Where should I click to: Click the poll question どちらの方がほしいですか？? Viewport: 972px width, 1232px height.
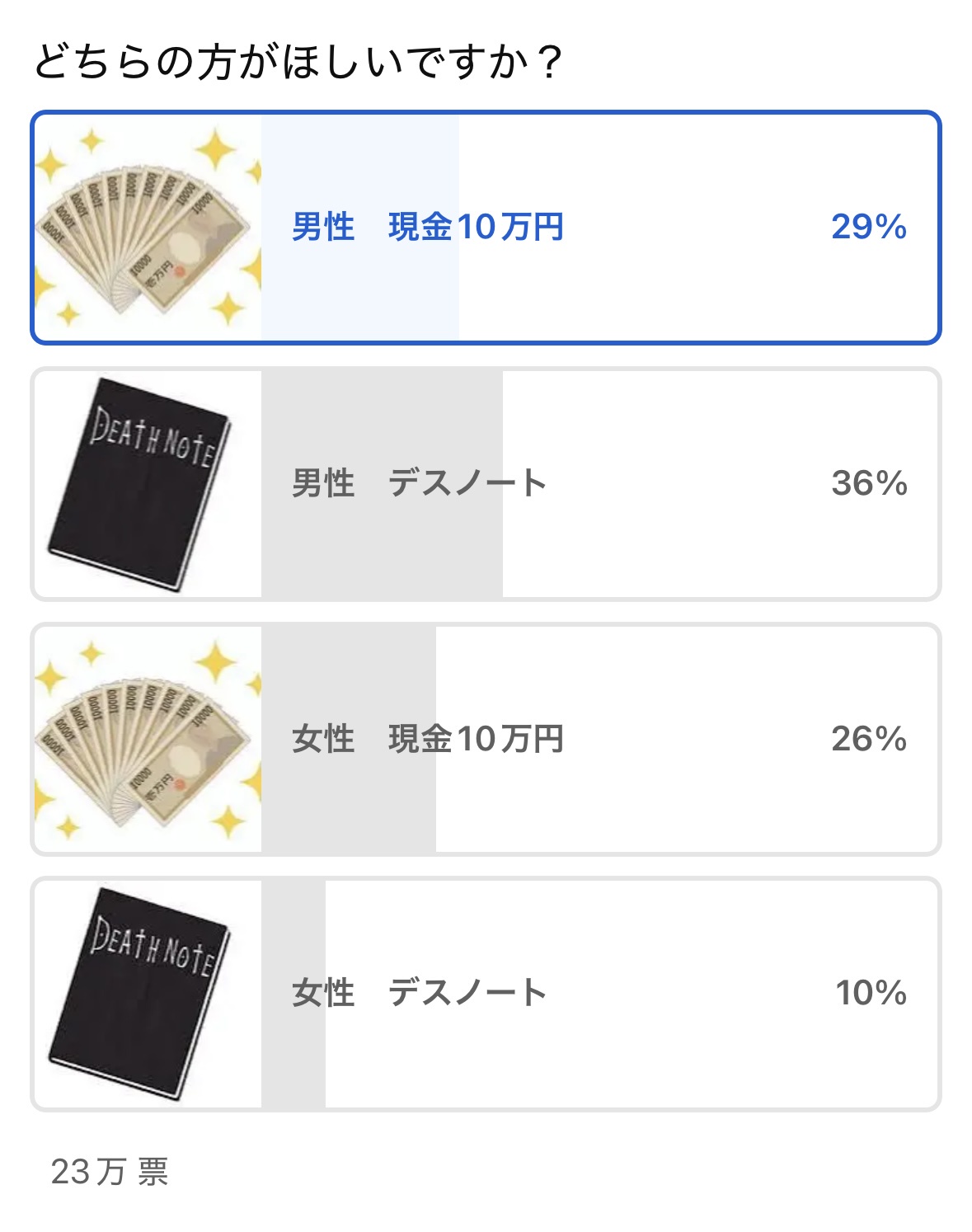point(298,62)
